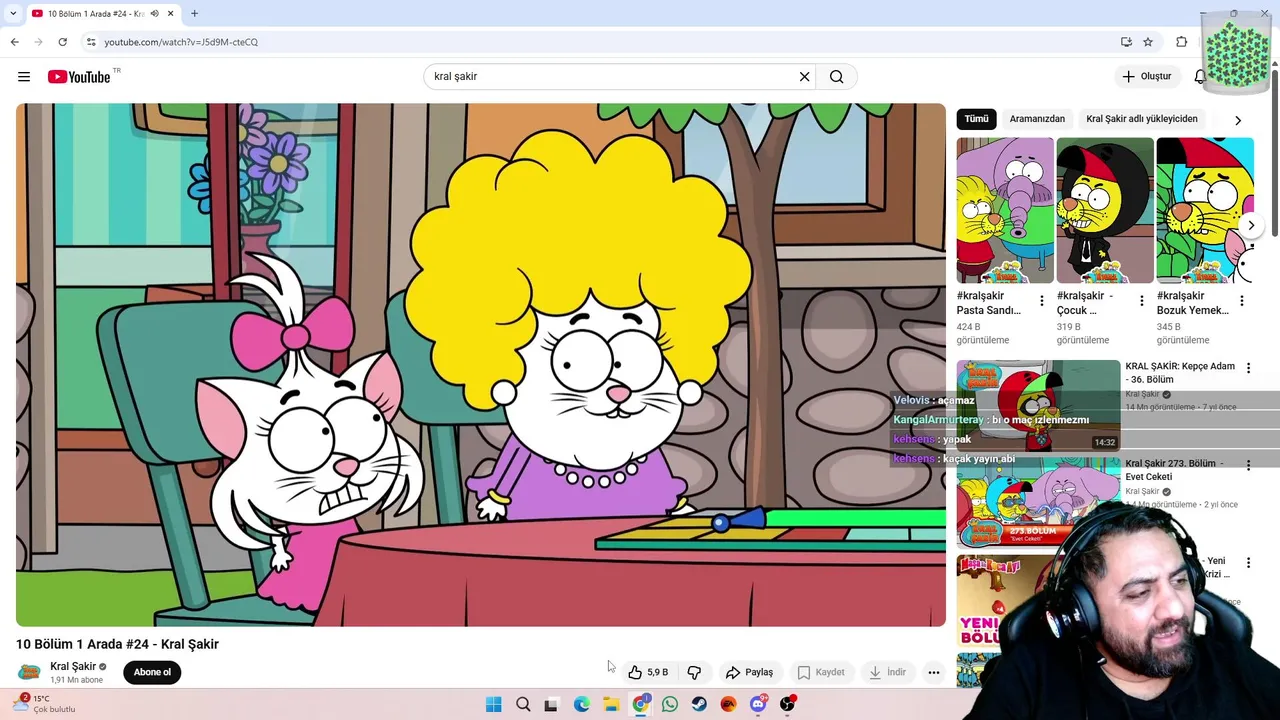This screenshot has width=1280, height=720.
Task: Open Discord from the taskbar
Action: [x=758, y=704]
